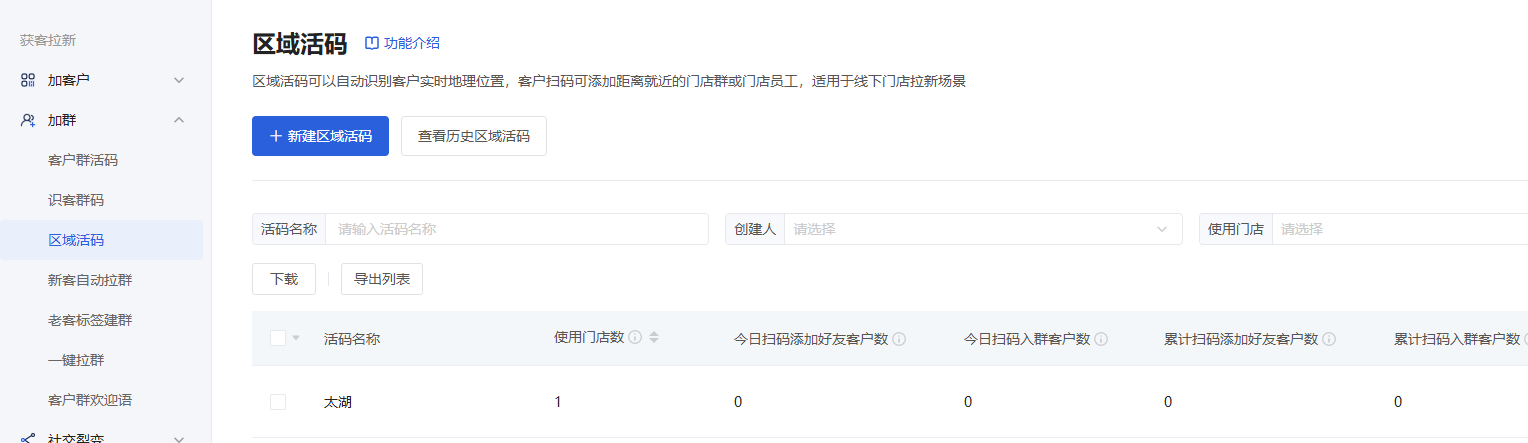Click the plus icon in 新建区域活码

276,136
